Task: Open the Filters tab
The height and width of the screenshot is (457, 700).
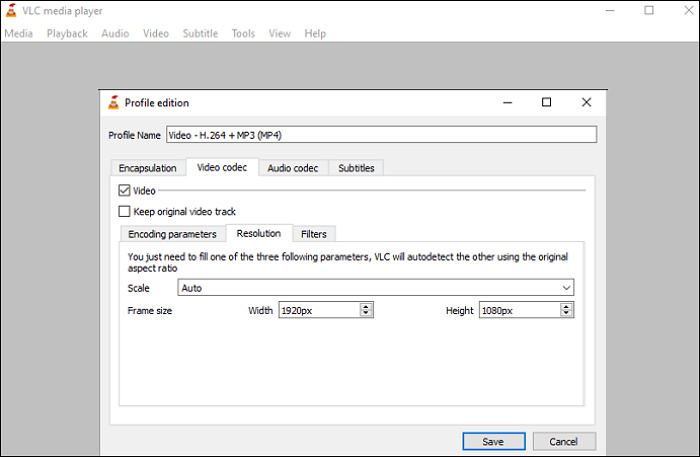Action: (x=314, y=234)
